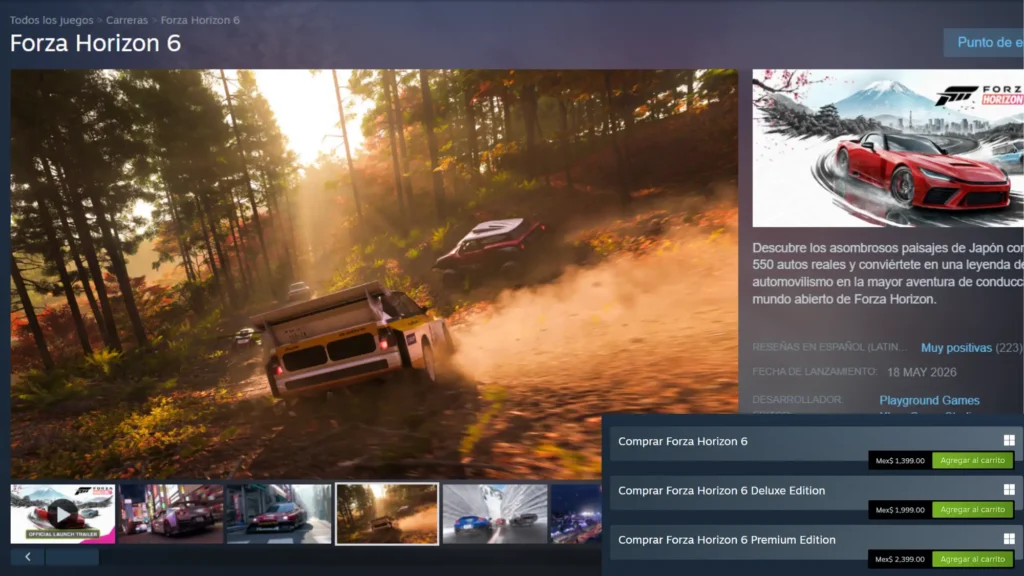Click the 'Comprar Forza Horizon 6 Premium Edition' title
1024x576 pixels.
pyautogui.click(x=727, y=540)
